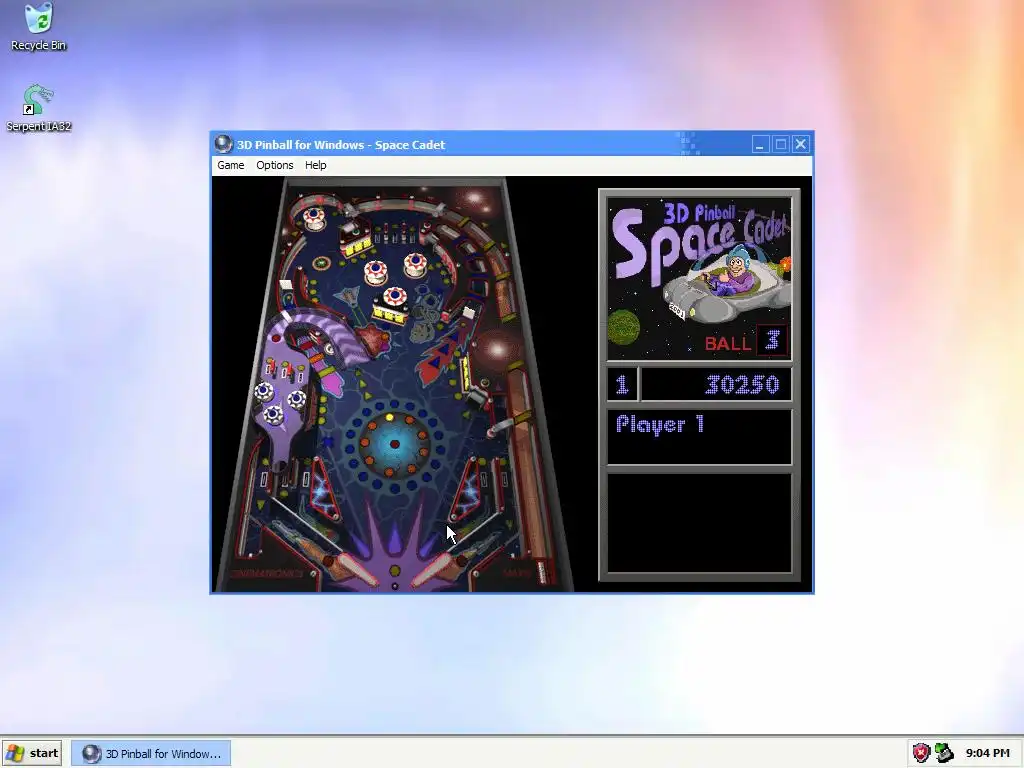Click the pinball icon in title bar
Screen dimensions: 1024x768
(x=223, y=144)
